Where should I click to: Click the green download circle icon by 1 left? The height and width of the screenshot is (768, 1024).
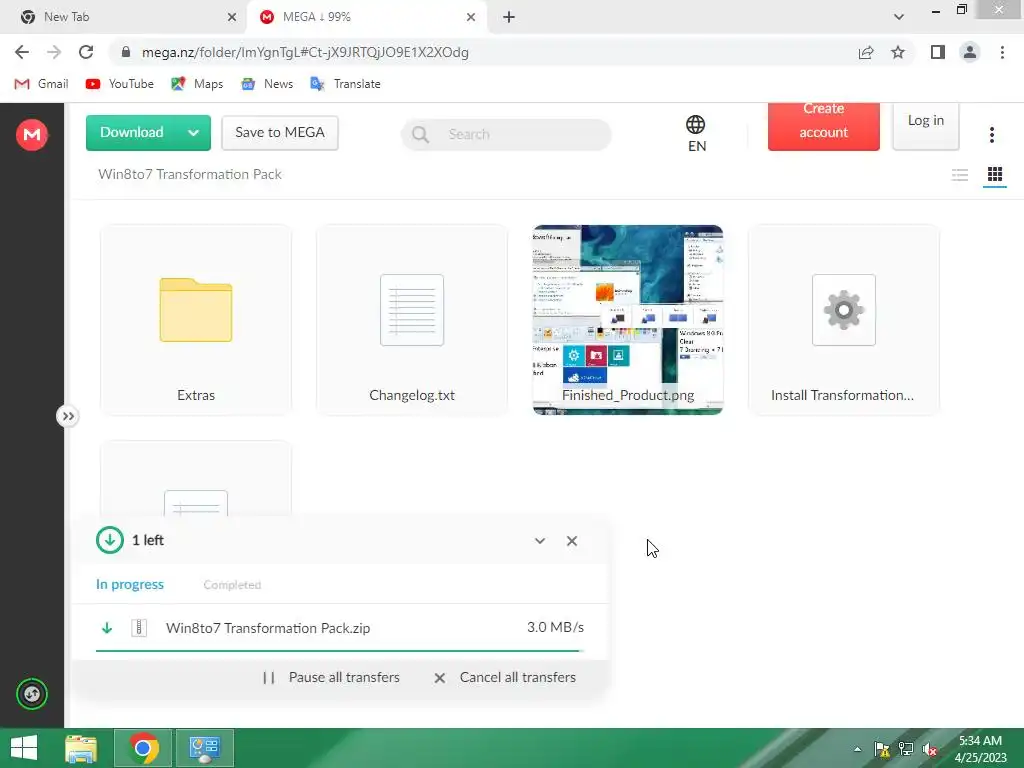pos(110,540)
